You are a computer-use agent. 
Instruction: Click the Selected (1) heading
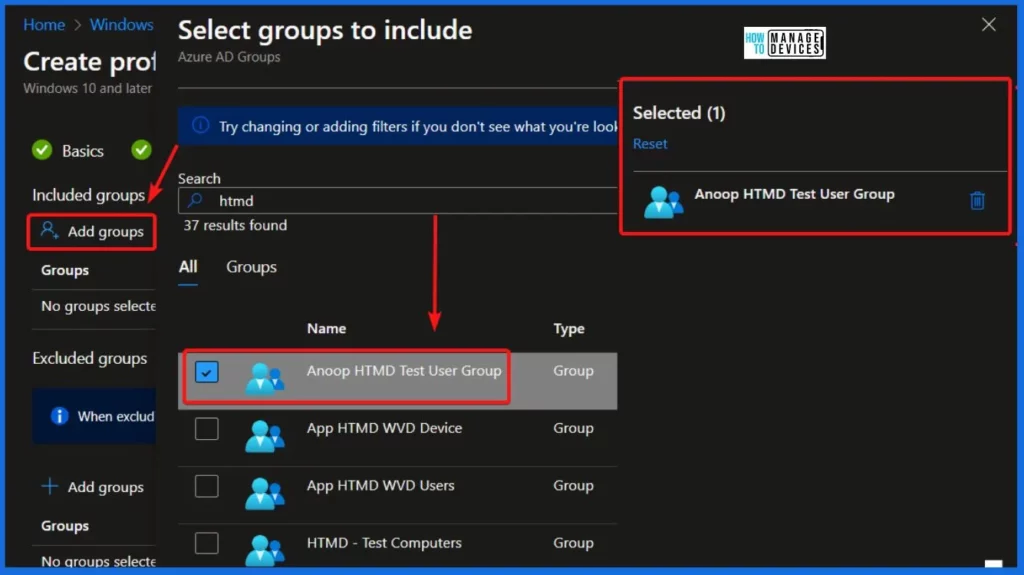pos(679,113)
